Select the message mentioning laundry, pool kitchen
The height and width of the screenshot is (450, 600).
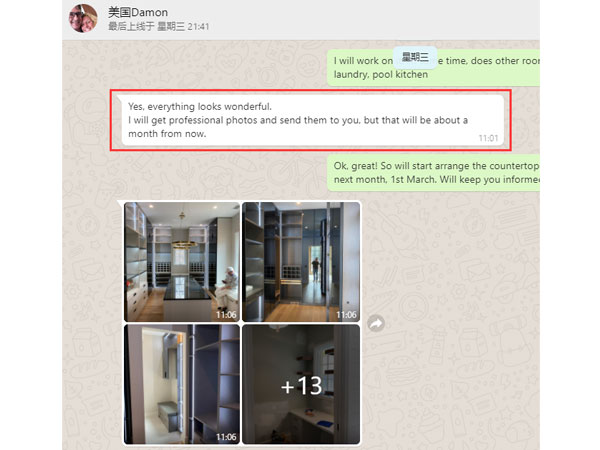(x=433, y=68)
